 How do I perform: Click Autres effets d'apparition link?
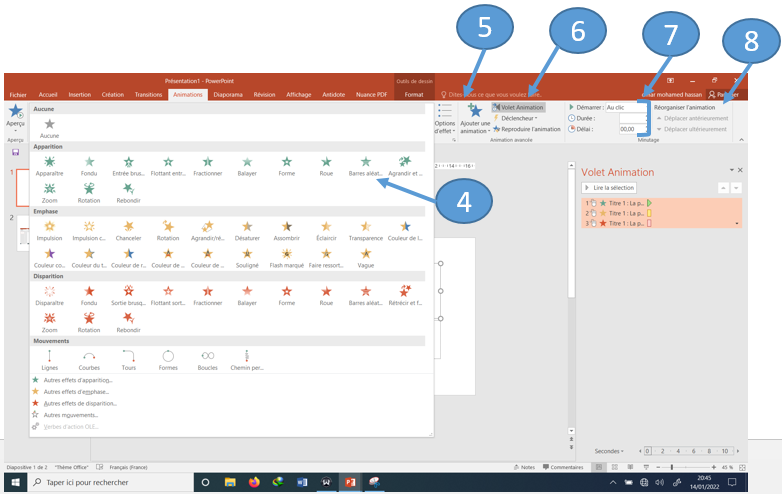[x=75, y=380]
